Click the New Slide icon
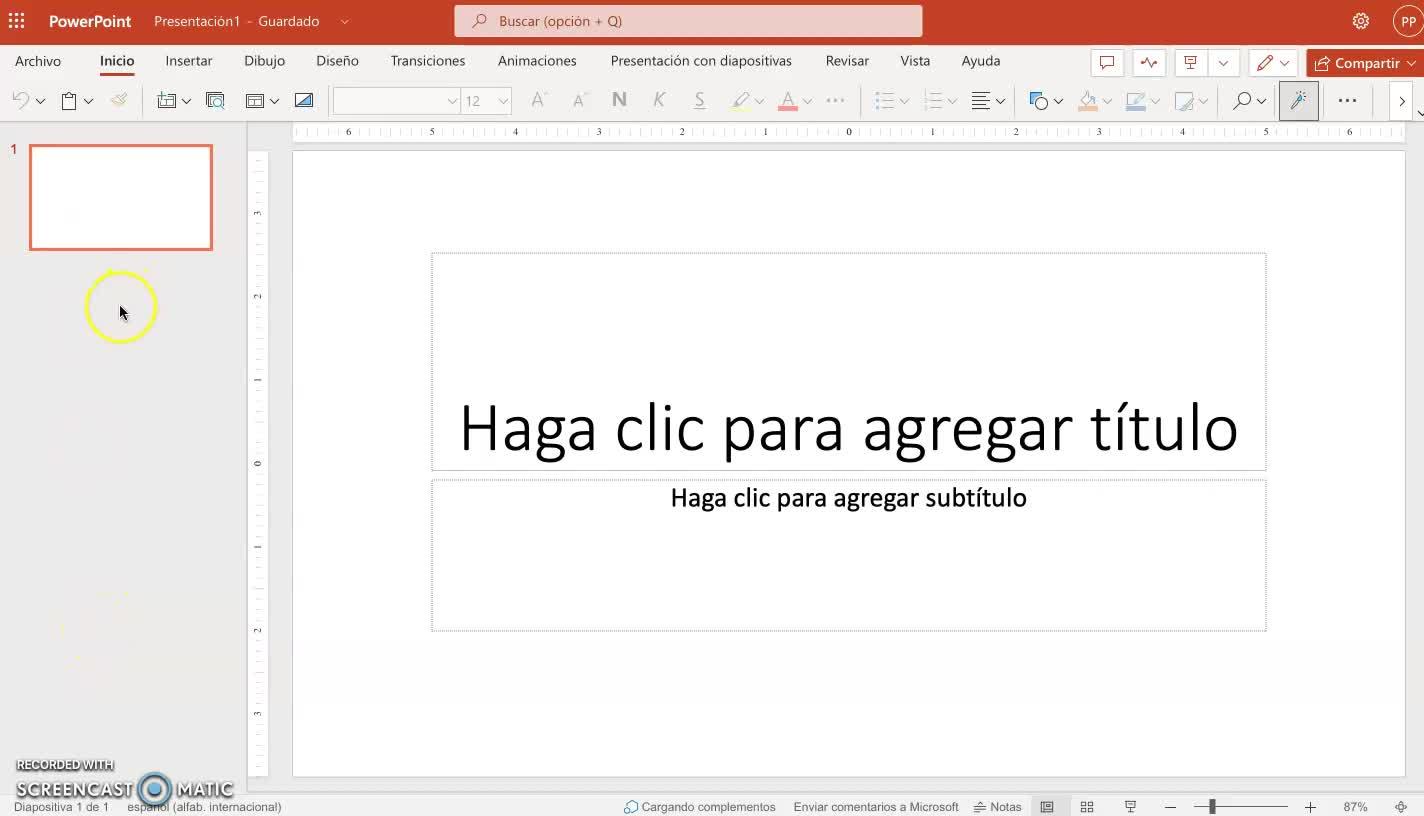Screen dimensions: 1424x816 (166, 100)
